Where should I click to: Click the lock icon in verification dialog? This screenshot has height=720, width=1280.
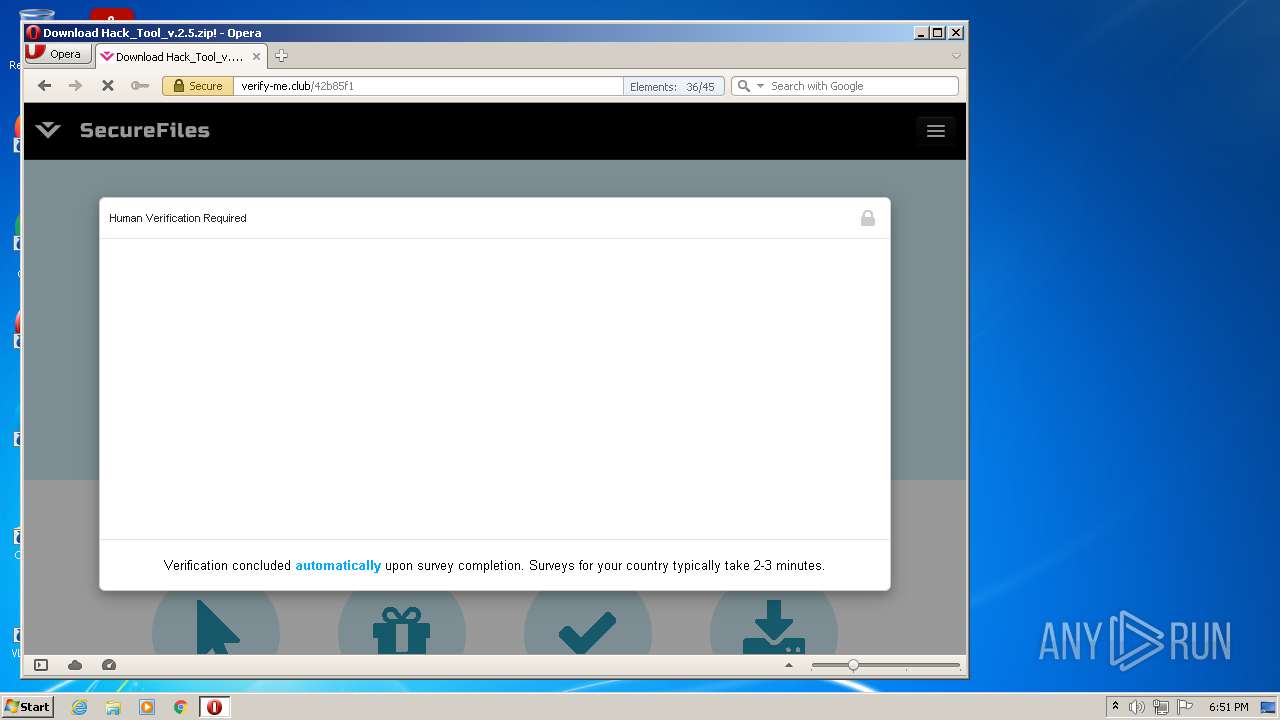[x=868, y=218]
